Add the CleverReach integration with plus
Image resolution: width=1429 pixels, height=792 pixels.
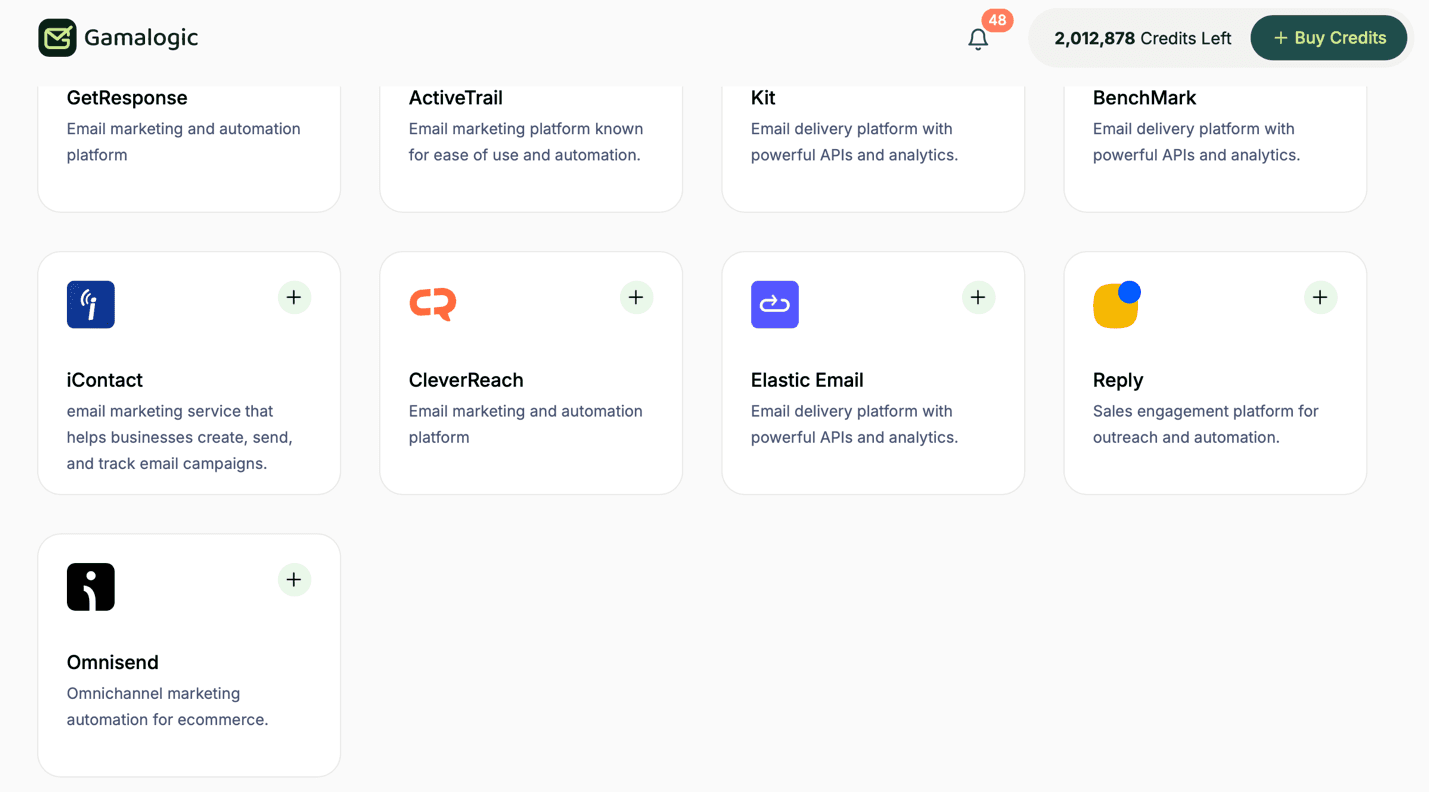click(x=636, y=298)
